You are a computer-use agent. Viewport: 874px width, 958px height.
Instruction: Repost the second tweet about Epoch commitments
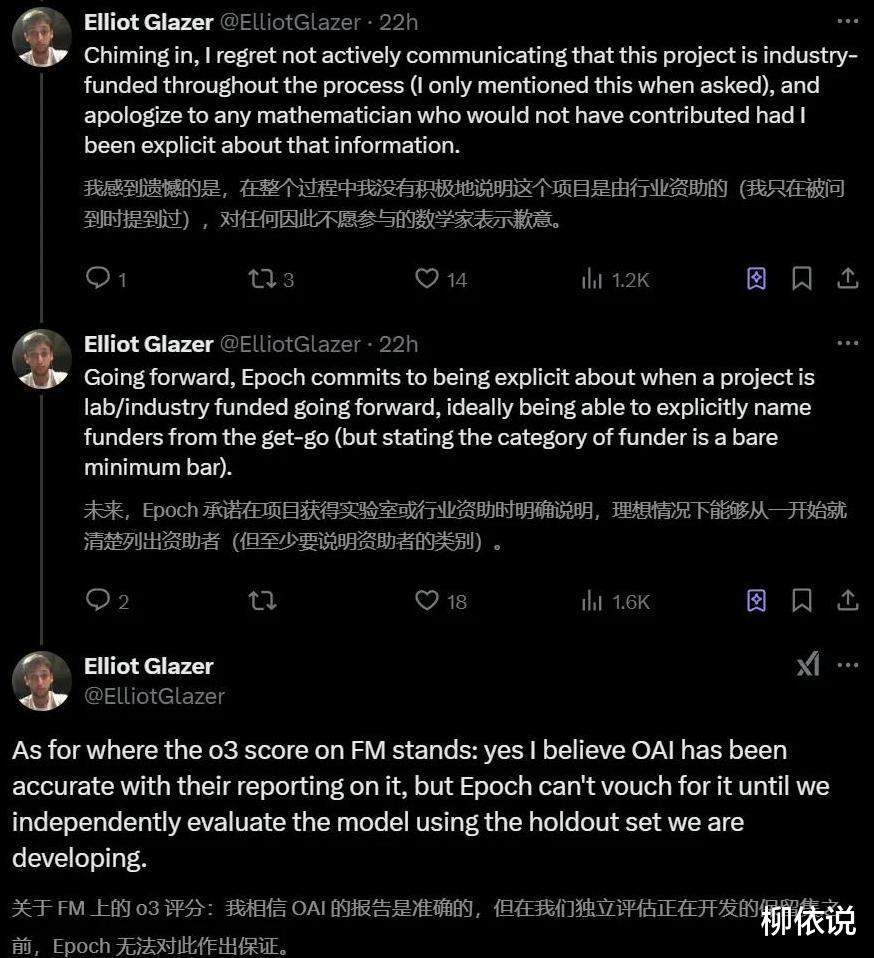pyautogui.click(x=262, y=600)
